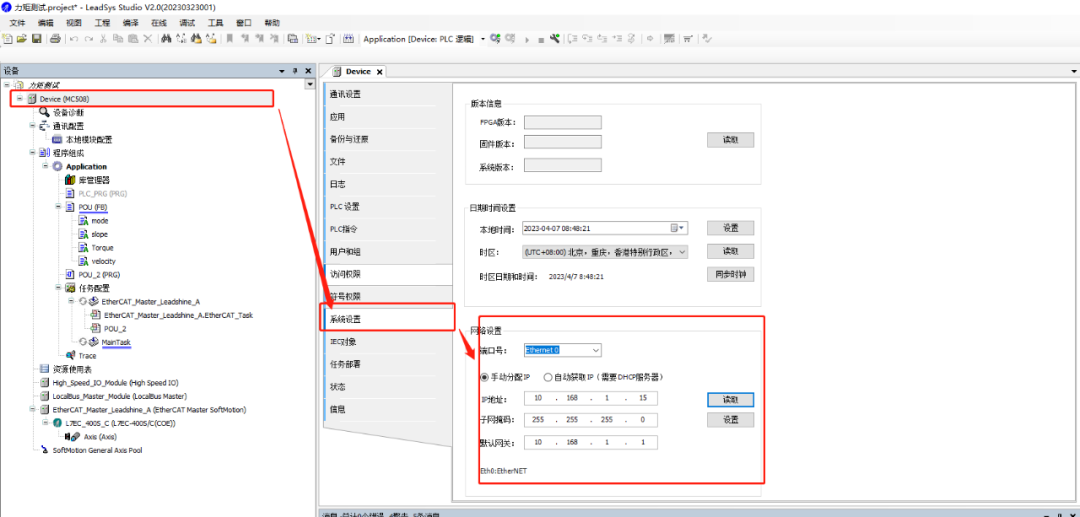Screen dimensions: 1080x517
Task: Click the Login to device toolbar icon
Action: pos(495,39)
